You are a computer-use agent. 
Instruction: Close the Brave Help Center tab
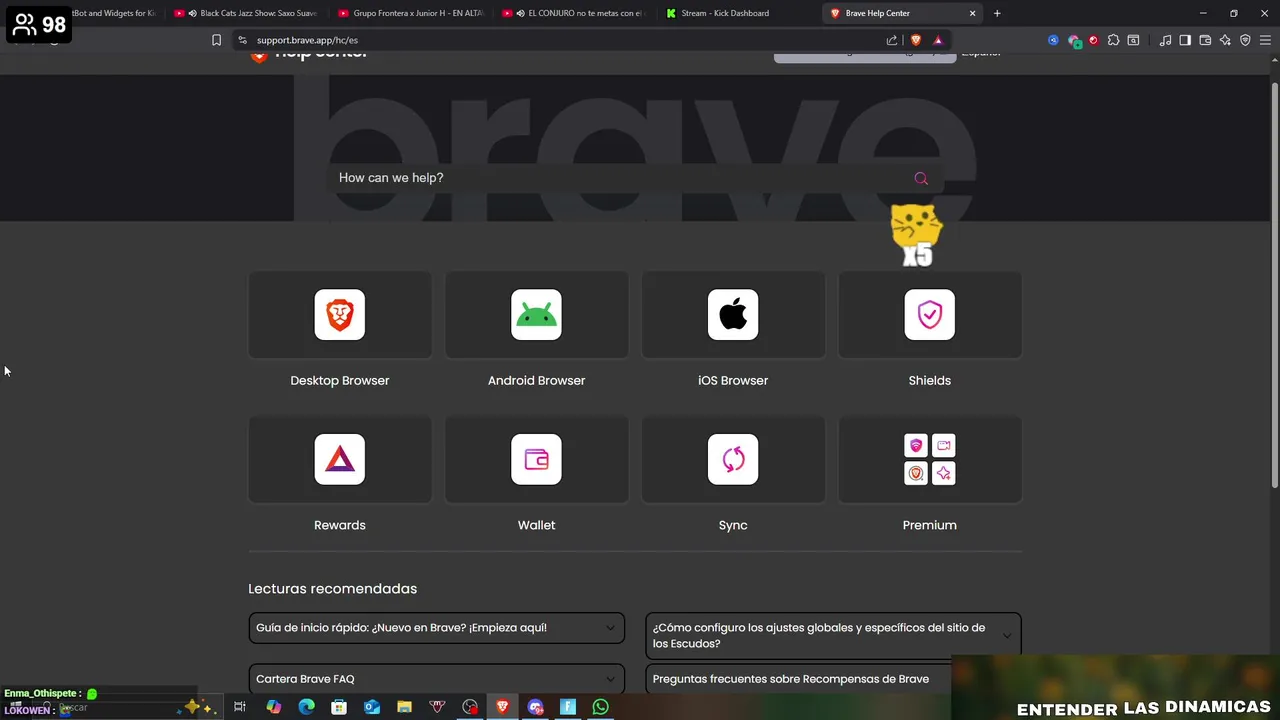point(973,13)
